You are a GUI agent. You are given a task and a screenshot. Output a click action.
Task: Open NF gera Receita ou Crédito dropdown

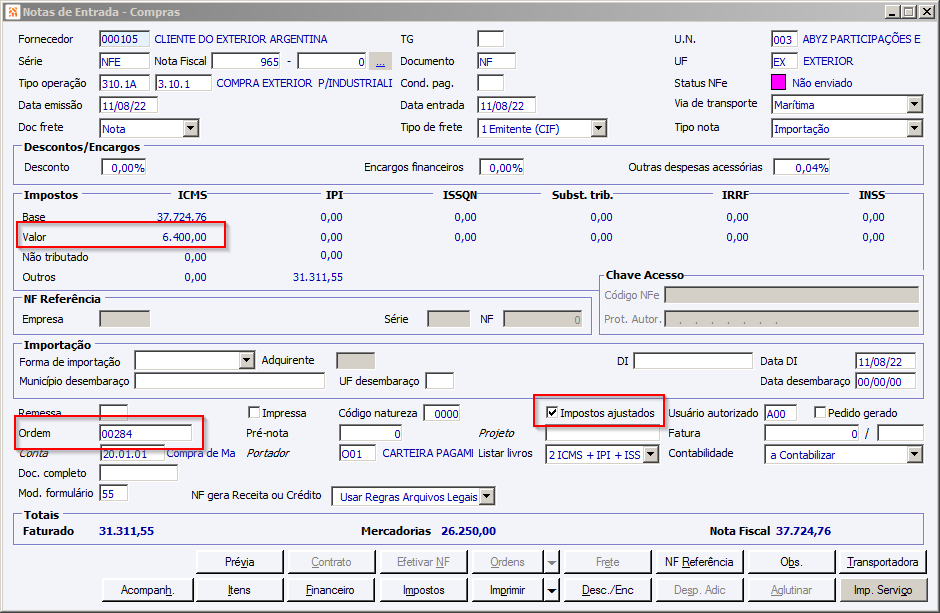click(x=487, y=496)
